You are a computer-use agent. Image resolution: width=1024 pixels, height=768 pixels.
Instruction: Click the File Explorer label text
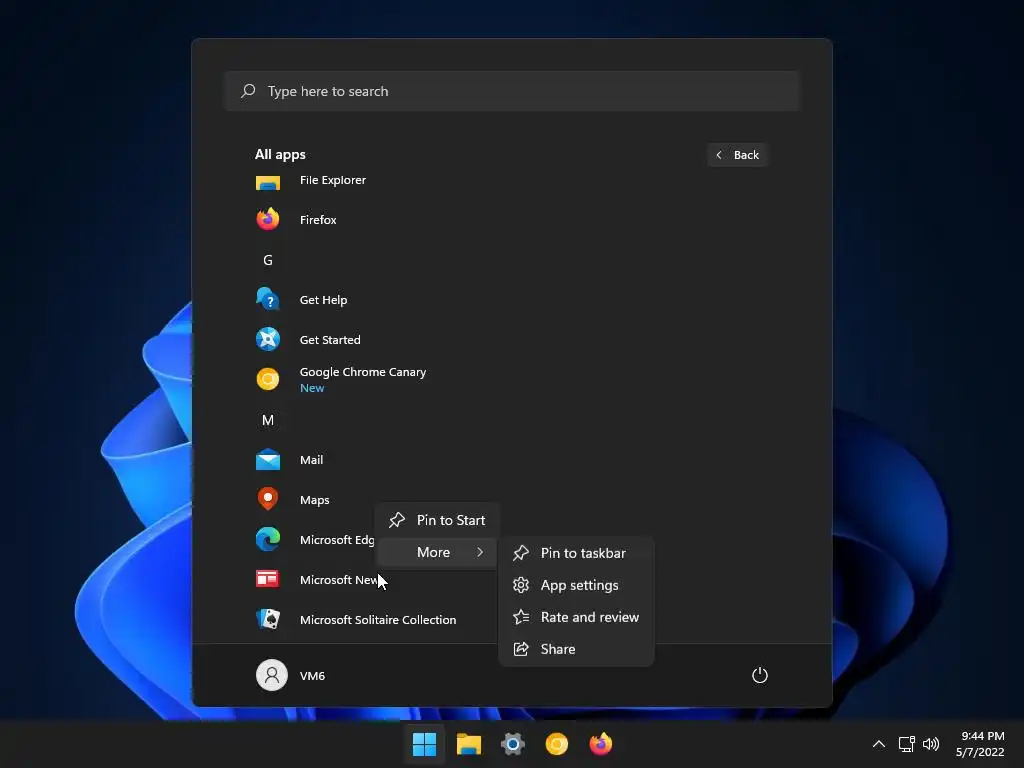(332, 180)
